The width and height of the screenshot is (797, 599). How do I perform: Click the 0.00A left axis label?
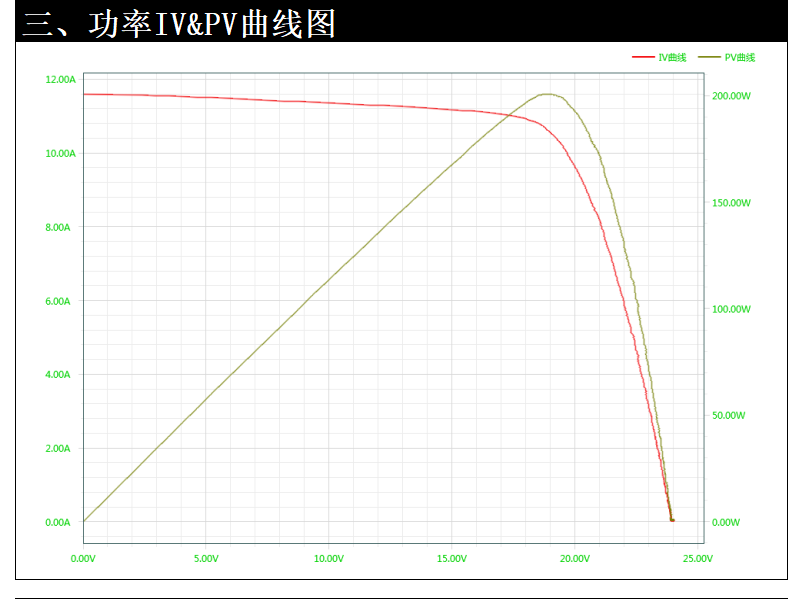58,522
